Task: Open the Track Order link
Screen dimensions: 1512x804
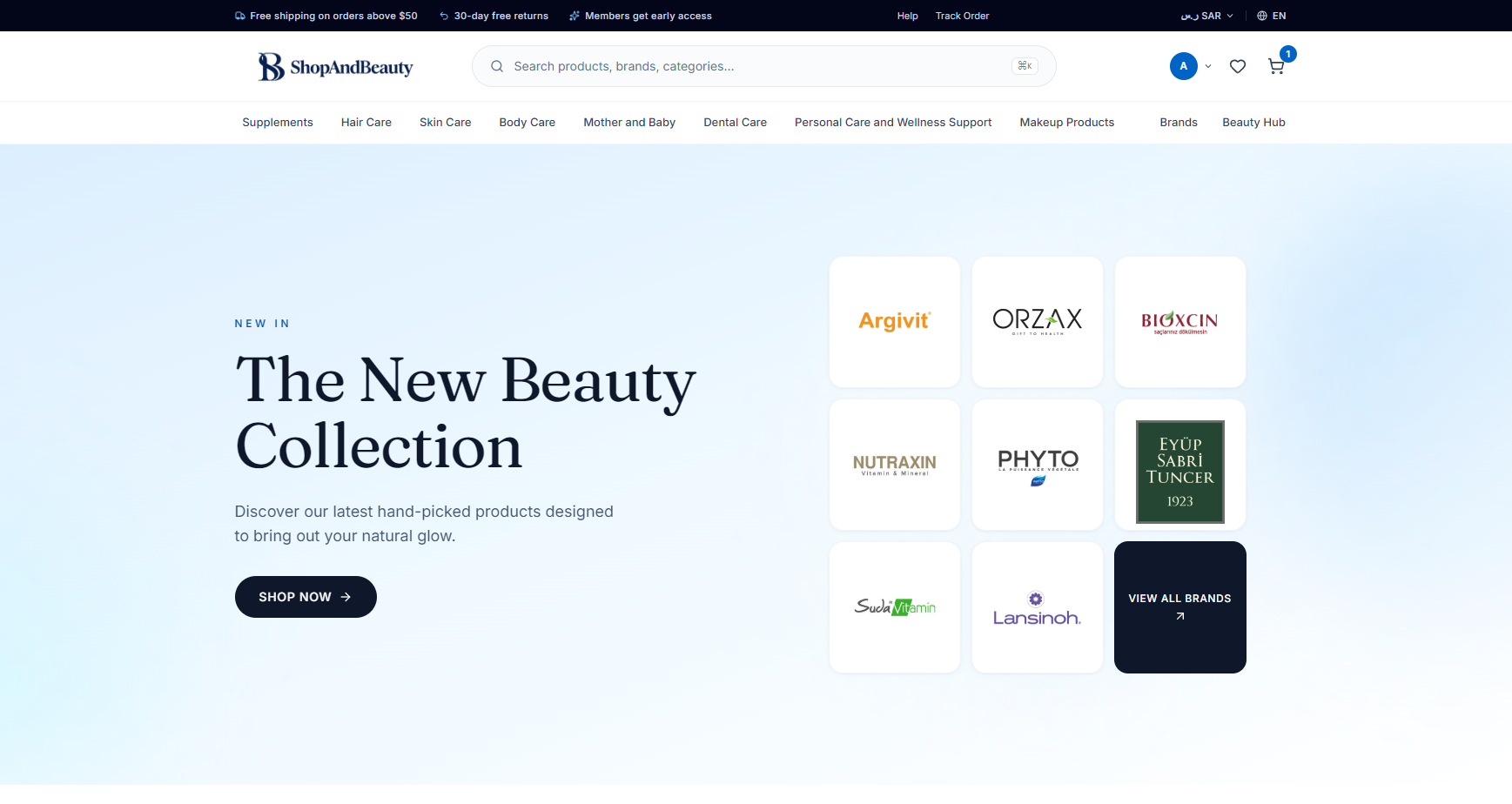Action: point(962,16)
